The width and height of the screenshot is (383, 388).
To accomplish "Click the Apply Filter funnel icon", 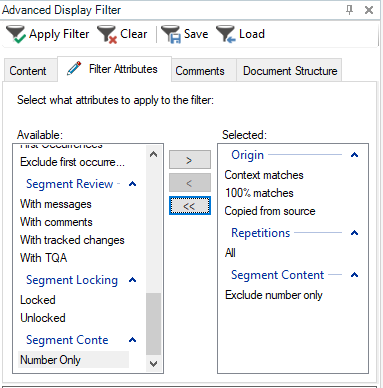I will click(x=15, y=34).
